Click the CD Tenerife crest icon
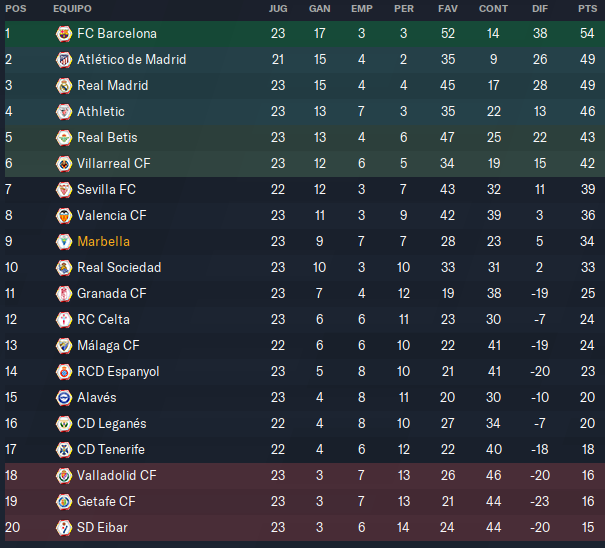Viewport: 605px width, 548px height. pos(64,450)
